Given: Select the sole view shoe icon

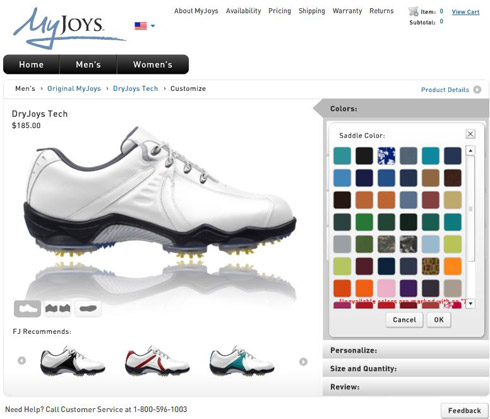Looking at the screenshot, I should coord(88,308).
